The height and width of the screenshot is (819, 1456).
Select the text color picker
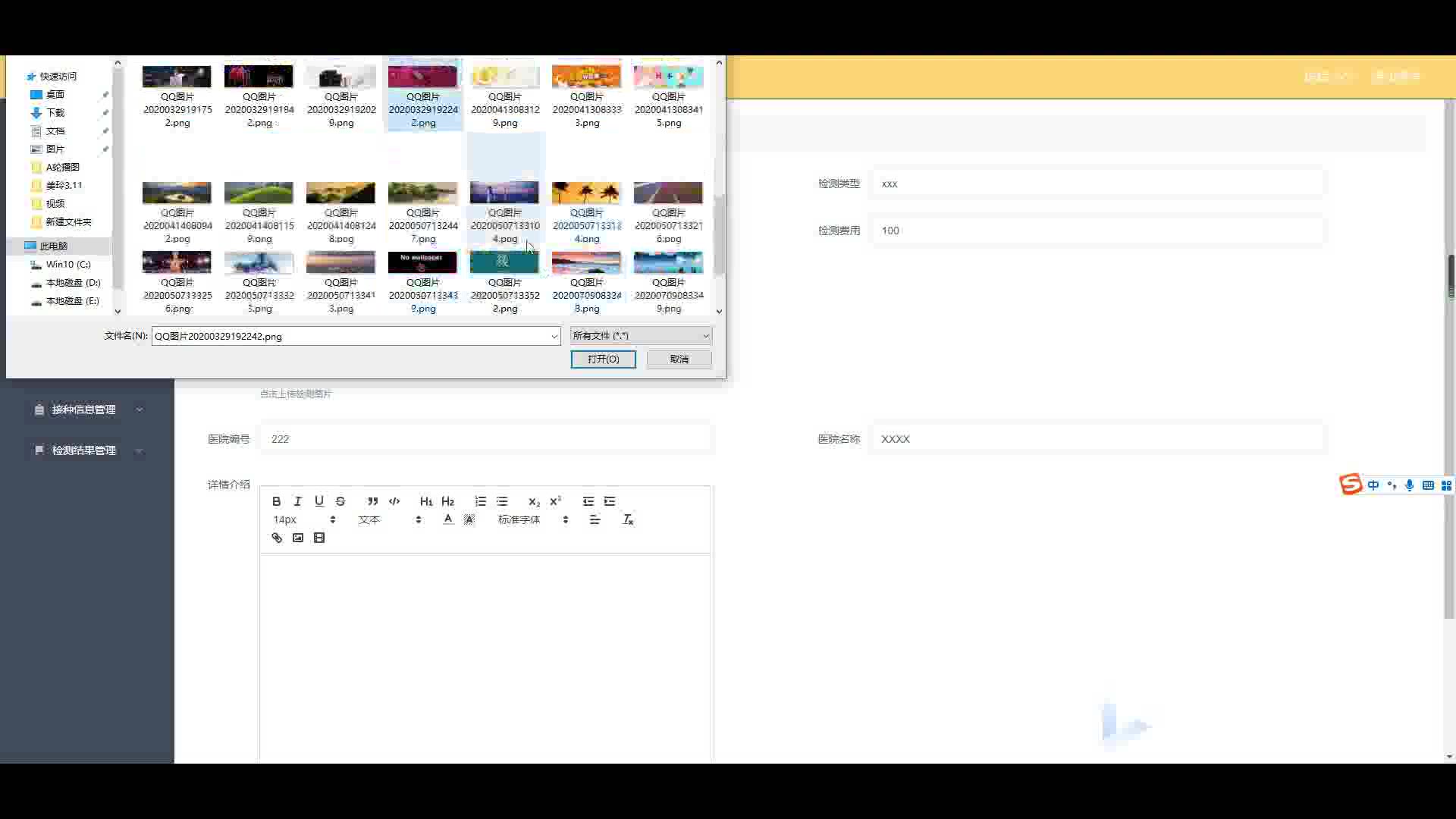tap(448, 519)
